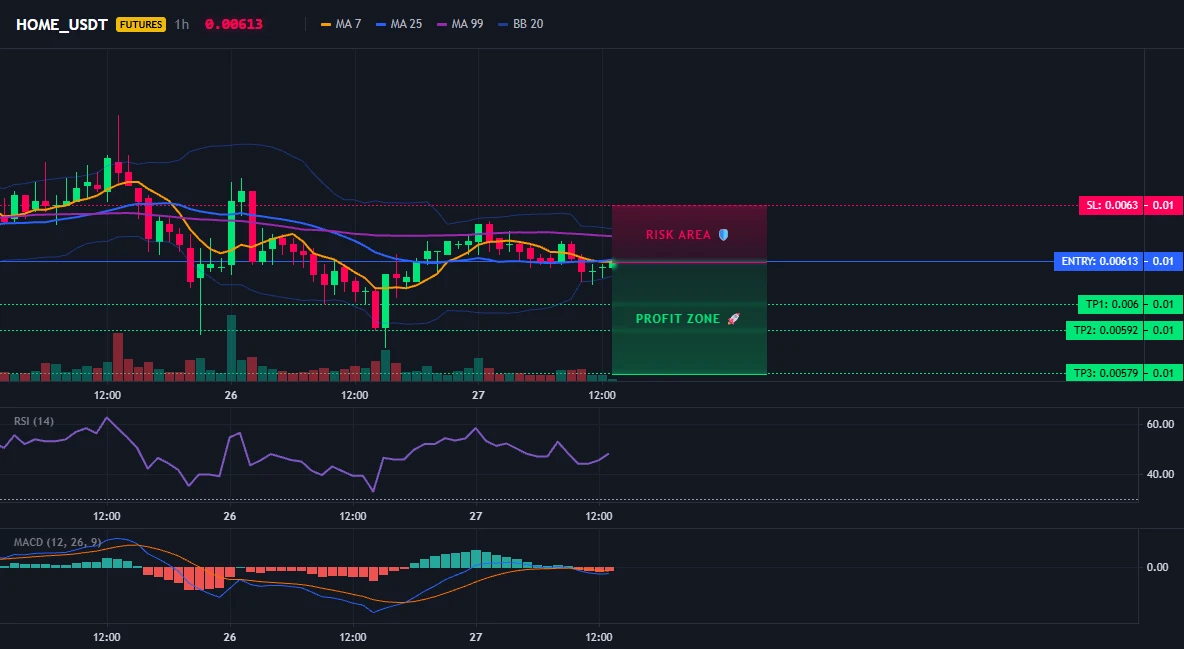Click the 60.00 value on RSI axis
The image size is (1184, 649).
pos(1160,425)
